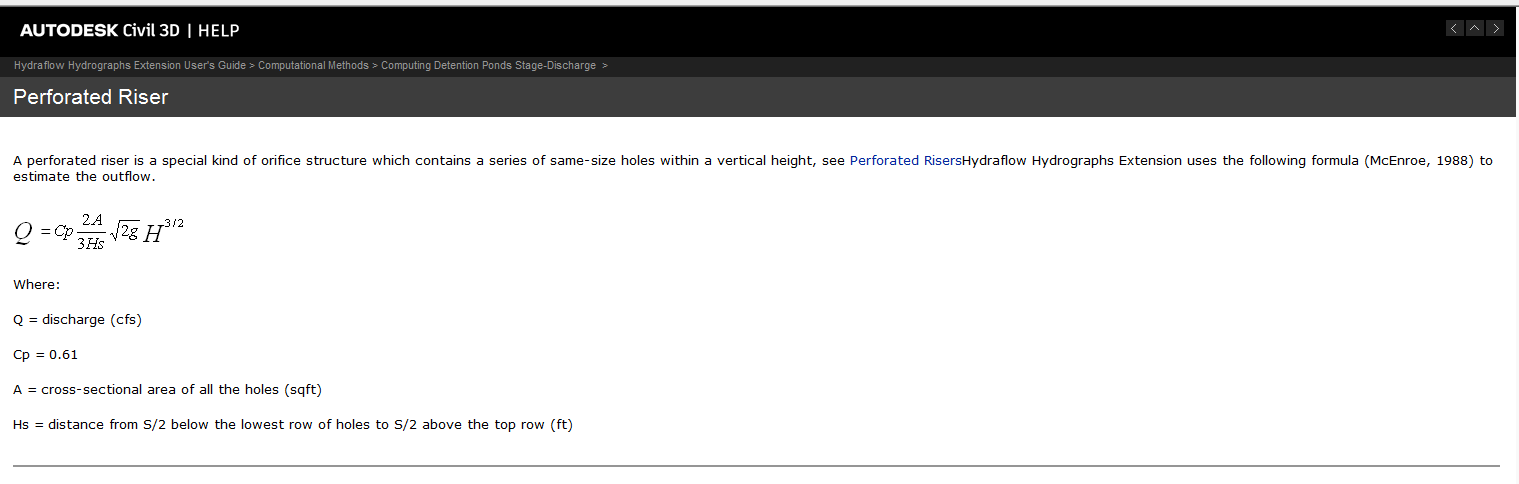This screenshot has height=484, width=1519.
Task: Navigate to Computational Methods breadcrumb
Action: click(x=313, y=66)
